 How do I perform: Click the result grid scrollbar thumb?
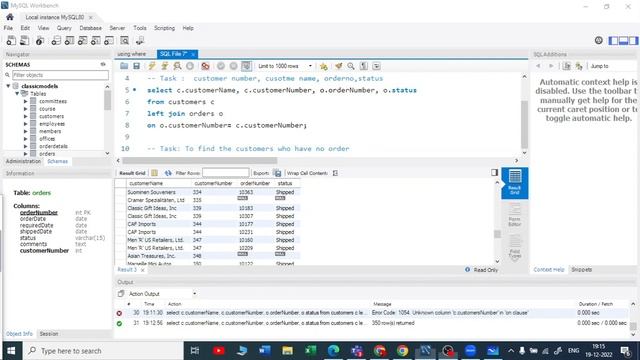(497, 234)
